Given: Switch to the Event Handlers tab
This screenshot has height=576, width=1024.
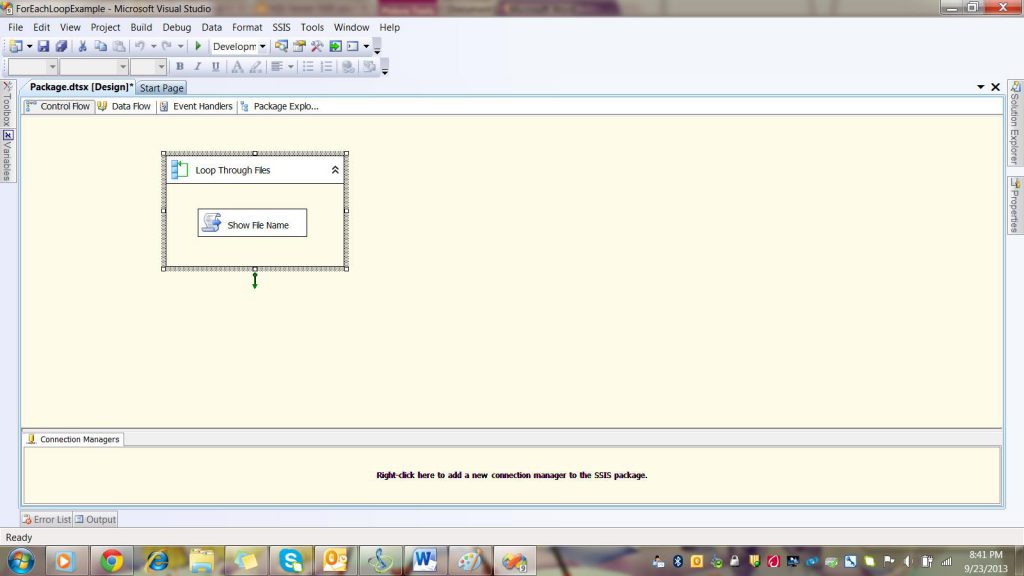Looking at the screenshot, I should click(196, 106).
